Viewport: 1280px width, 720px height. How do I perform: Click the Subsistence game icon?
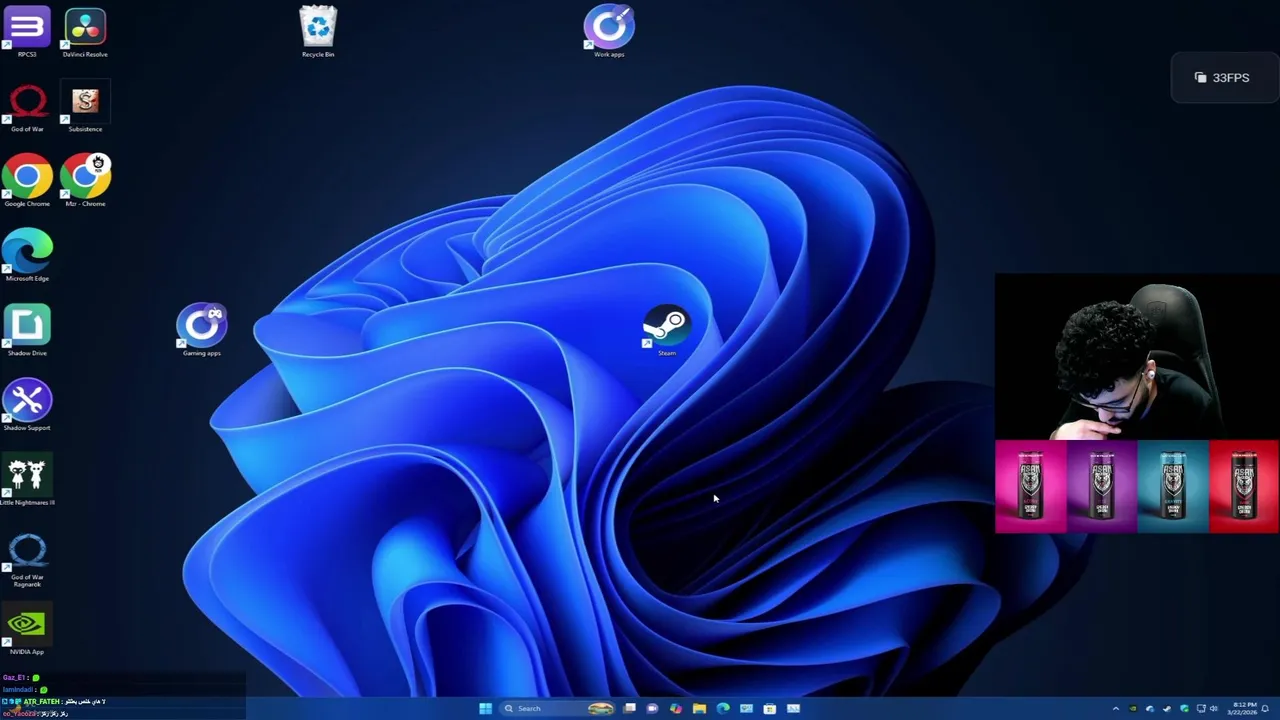(85, 107)
